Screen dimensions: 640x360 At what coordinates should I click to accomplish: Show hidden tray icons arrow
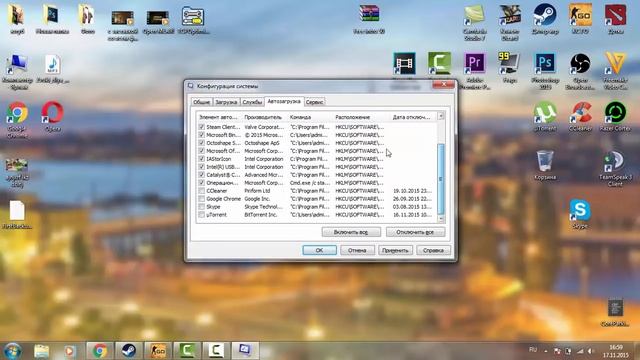pyautogui.click(x=546, y=351)
